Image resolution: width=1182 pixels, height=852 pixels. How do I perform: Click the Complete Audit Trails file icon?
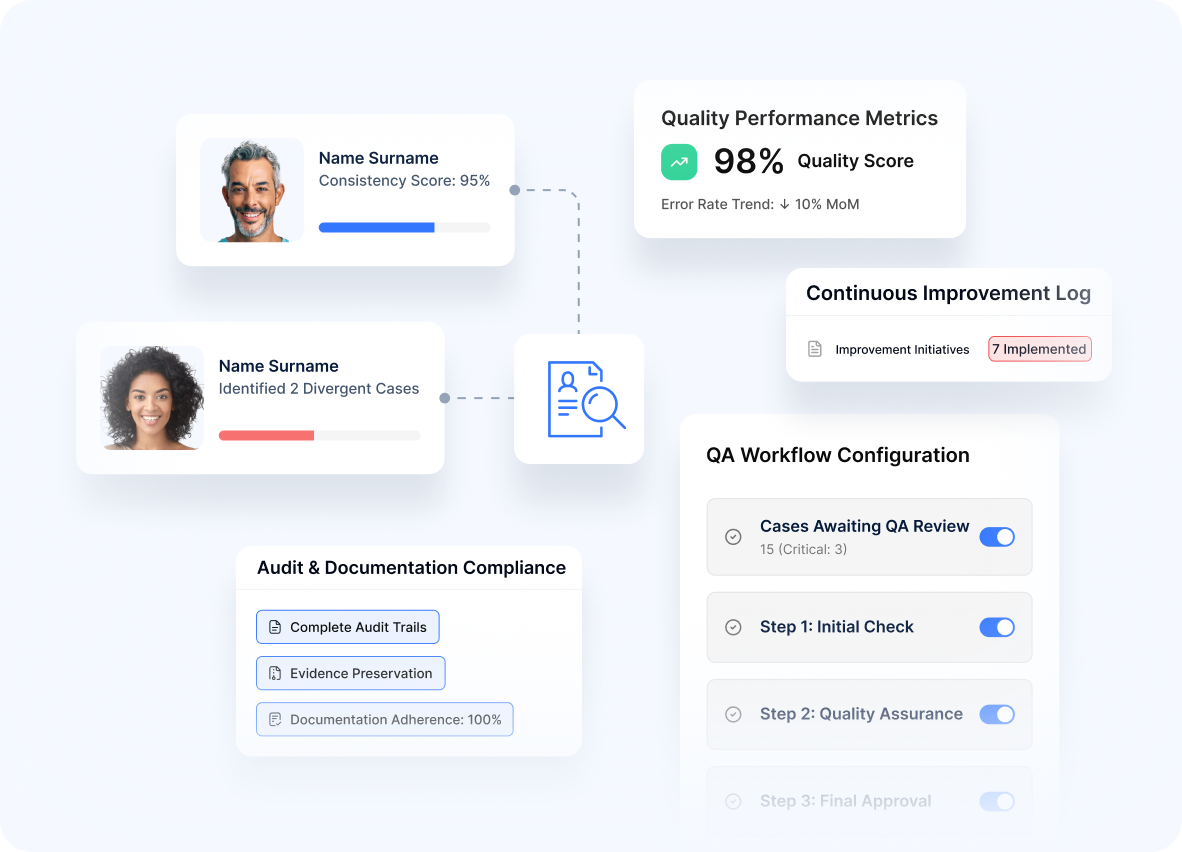click(275, 627)
